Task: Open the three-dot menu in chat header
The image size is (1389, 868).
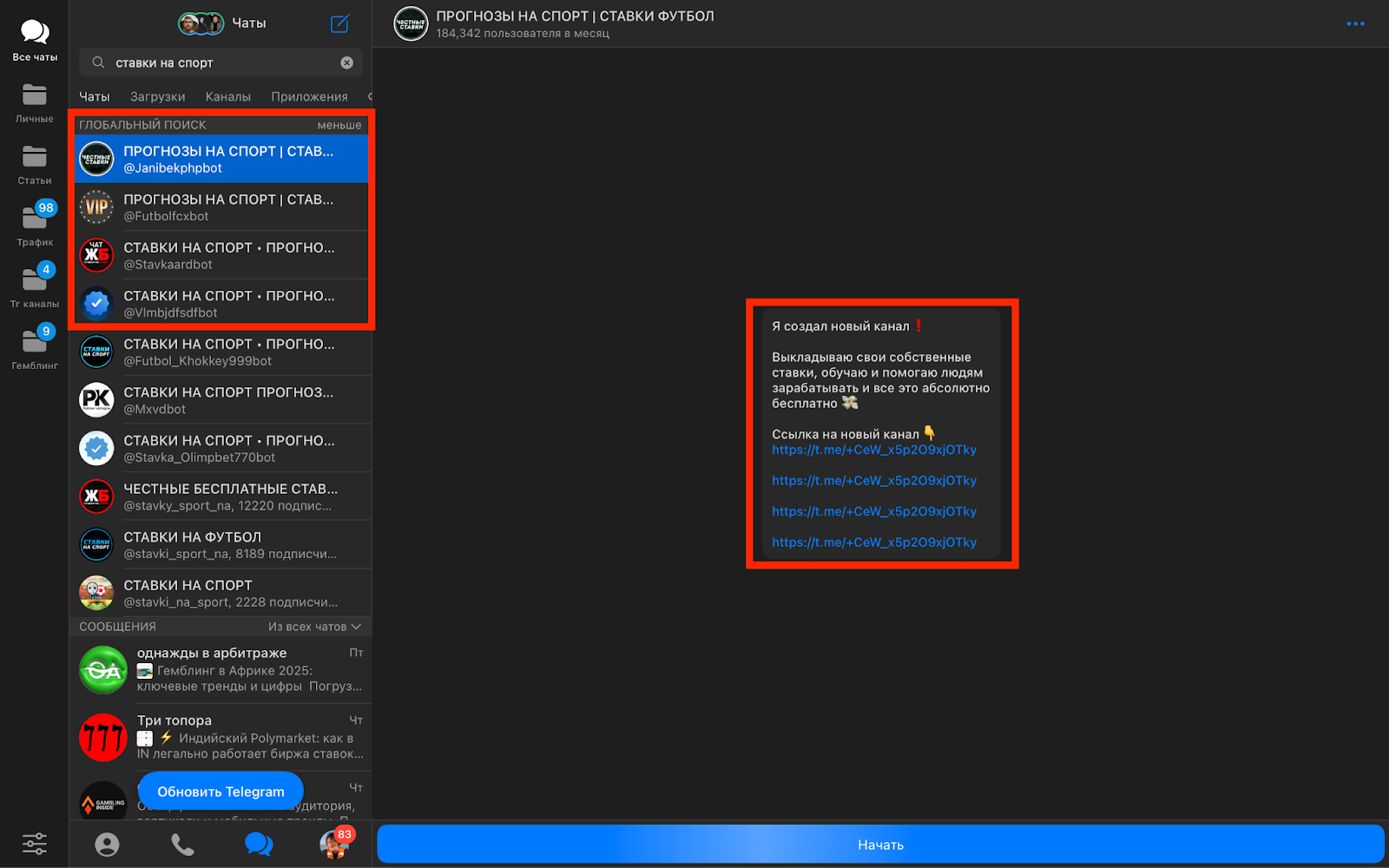Action: (1355, 23)
